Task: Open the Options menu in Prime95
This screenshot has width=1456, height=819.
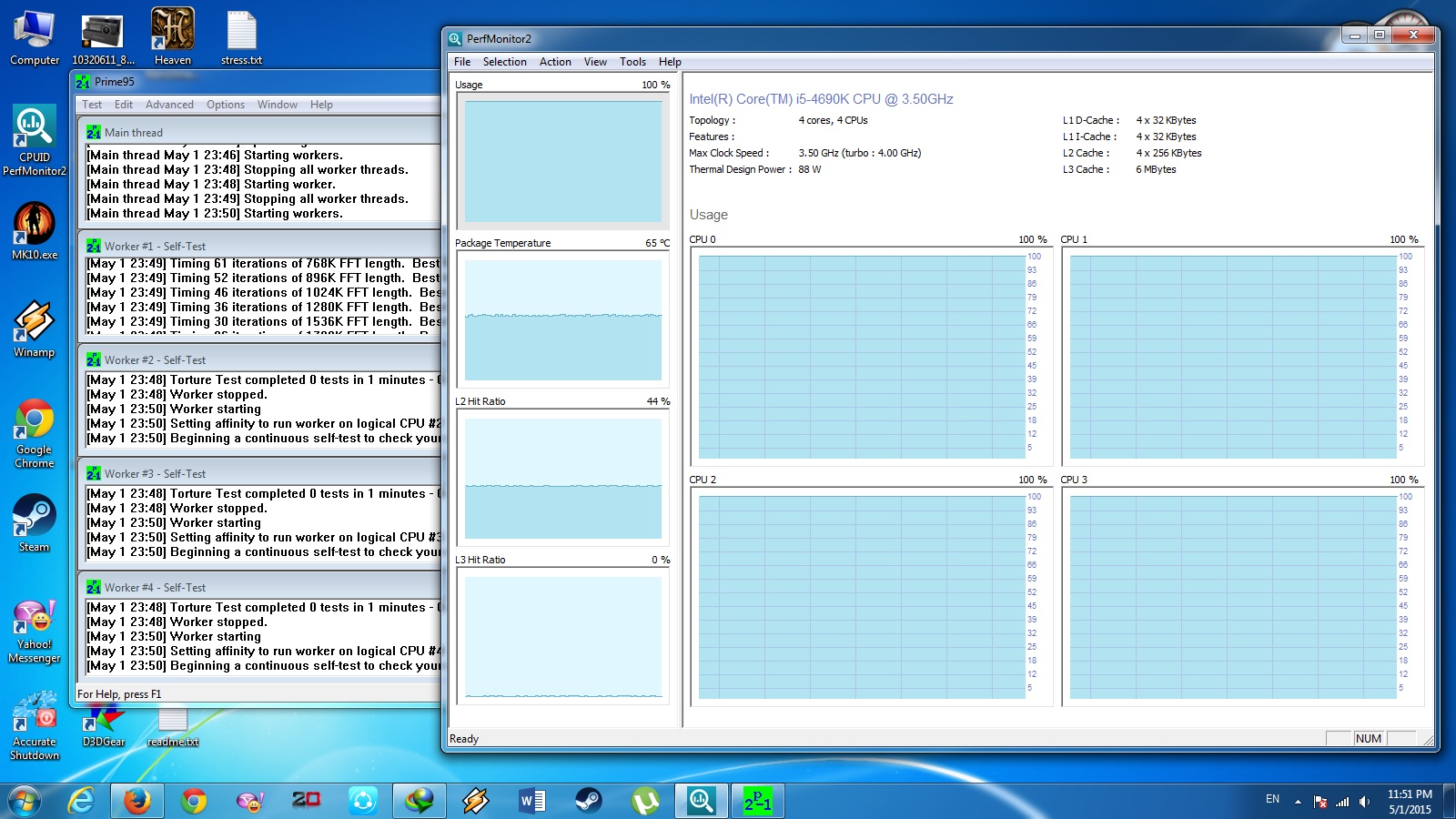Action: (x=226, y=105)
